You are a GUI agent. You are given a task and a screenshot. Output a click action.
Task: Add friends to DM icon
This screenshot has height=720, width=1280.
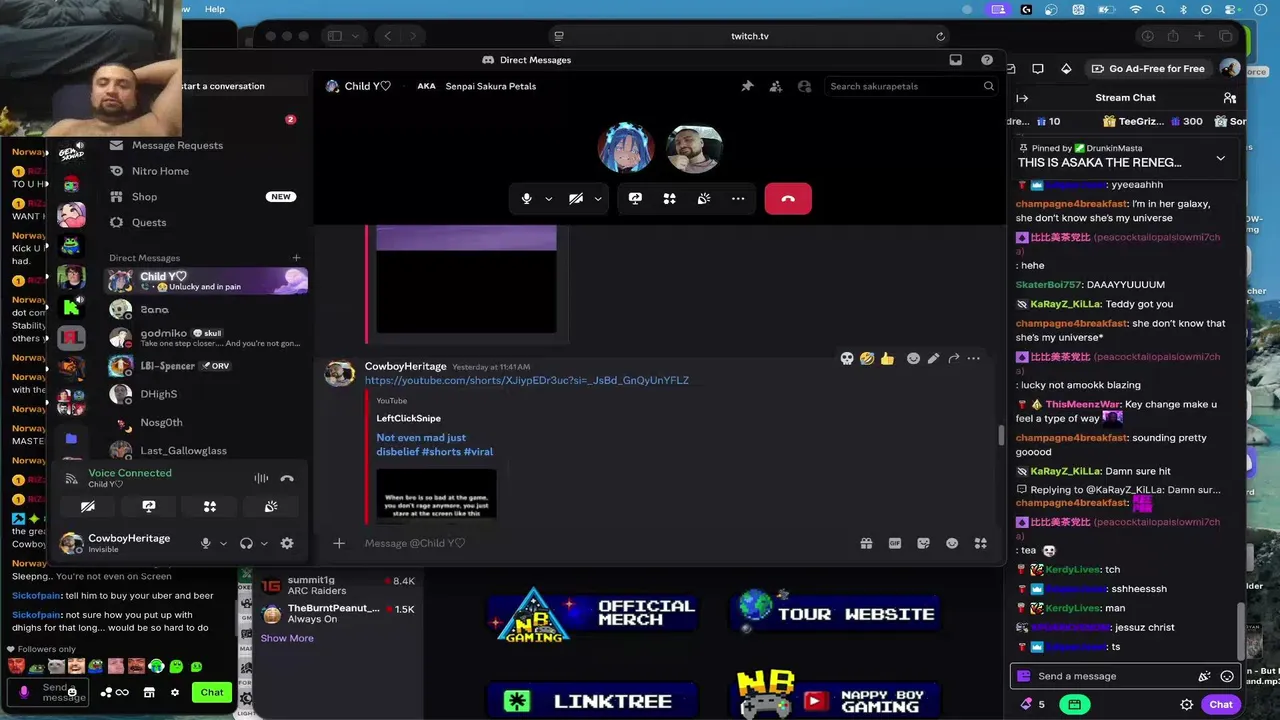[776, 86]
